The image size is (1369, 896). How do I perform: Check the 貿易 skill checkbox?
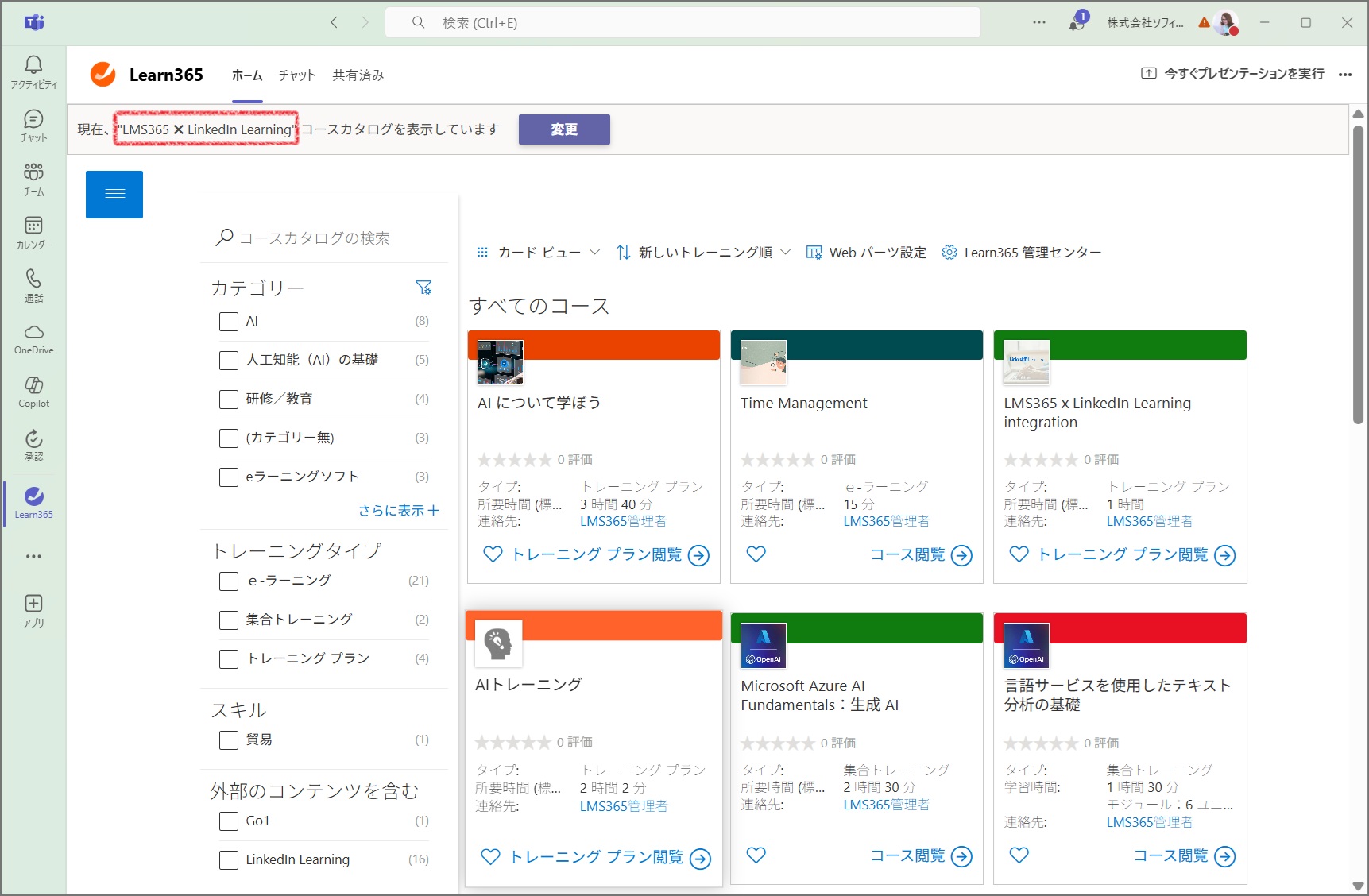coord(229,740)
